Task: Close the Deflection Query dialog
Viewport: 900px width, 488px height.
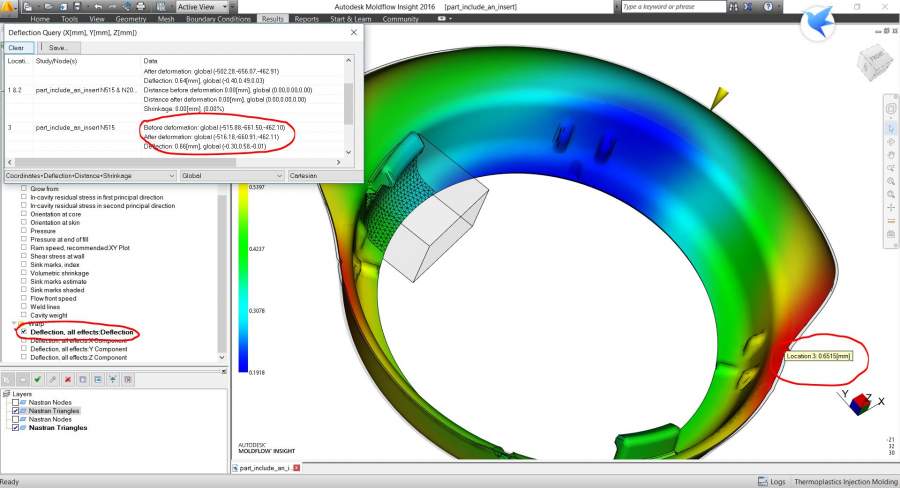Action: [354, 33]
